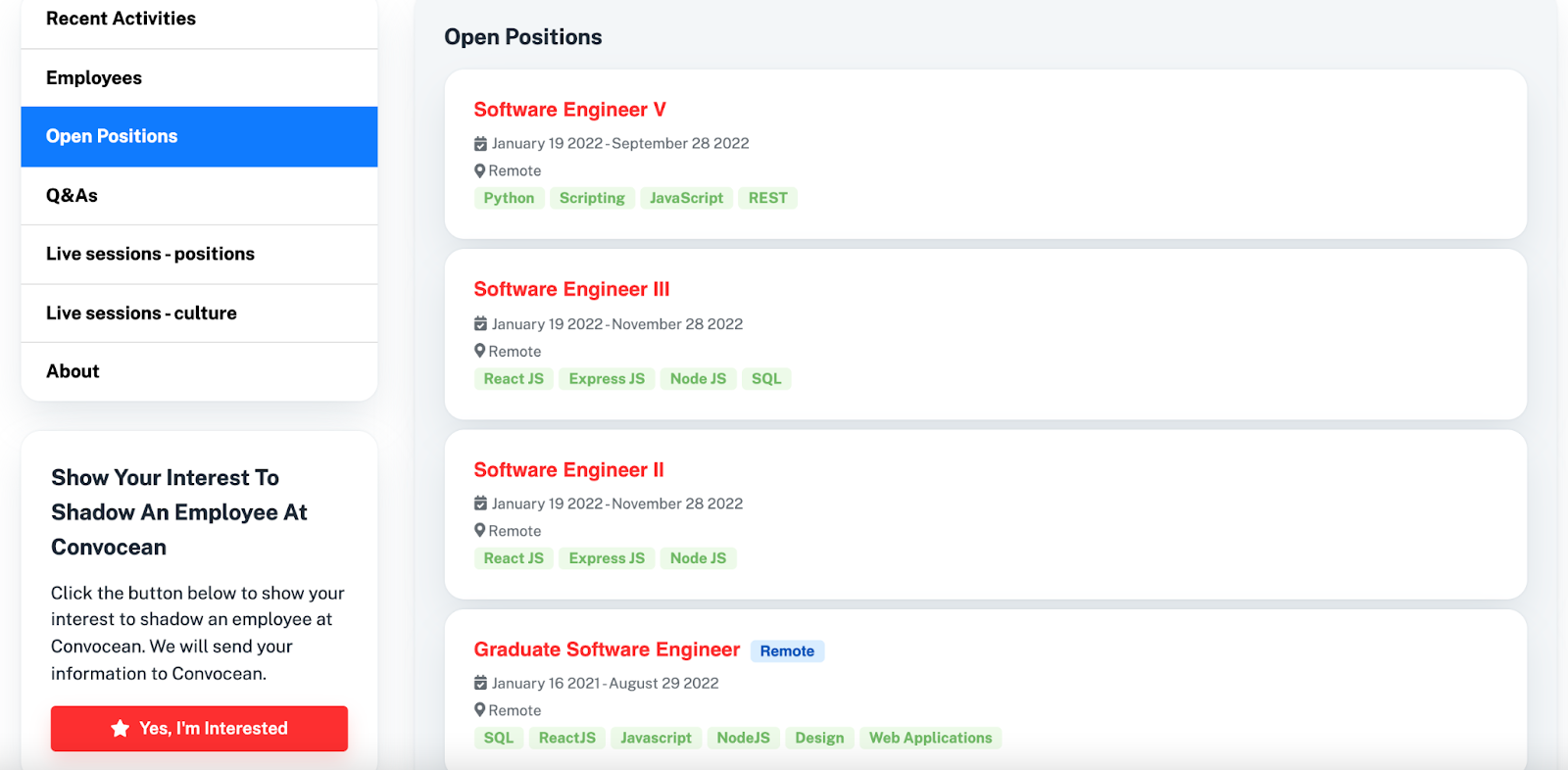The width and height of the screenshot is (1568, 770).
Task: Open the About section
Action: pyautogui.click(x=73, y=371)
